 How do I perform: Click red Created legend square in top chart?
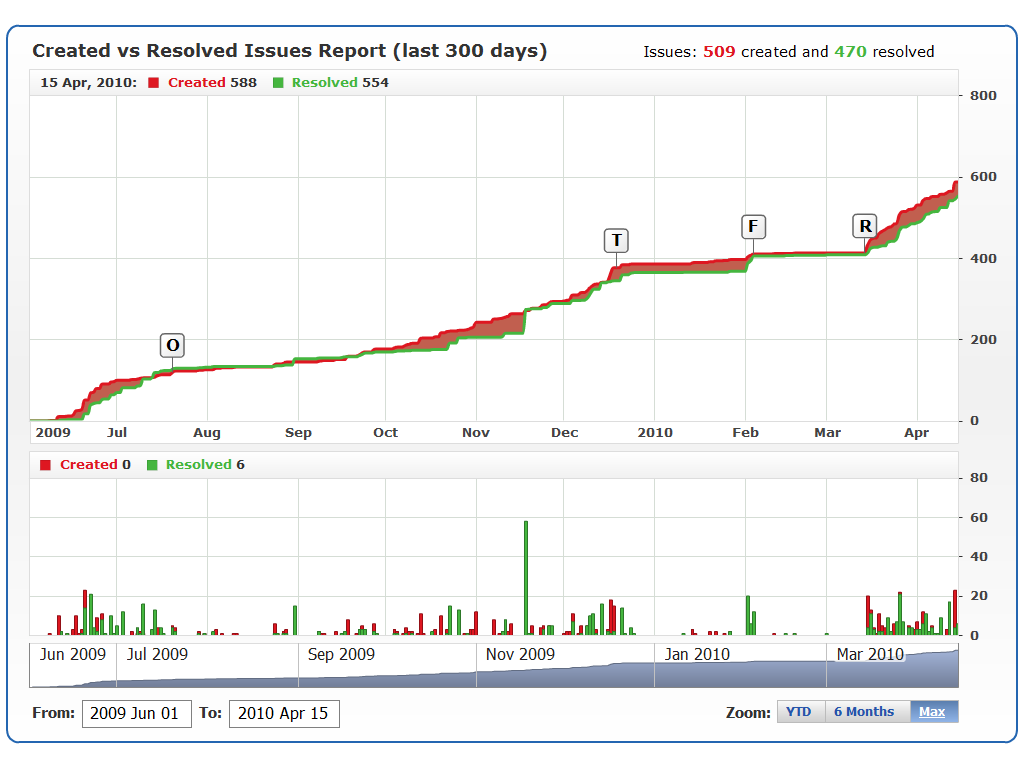(154, 83)
